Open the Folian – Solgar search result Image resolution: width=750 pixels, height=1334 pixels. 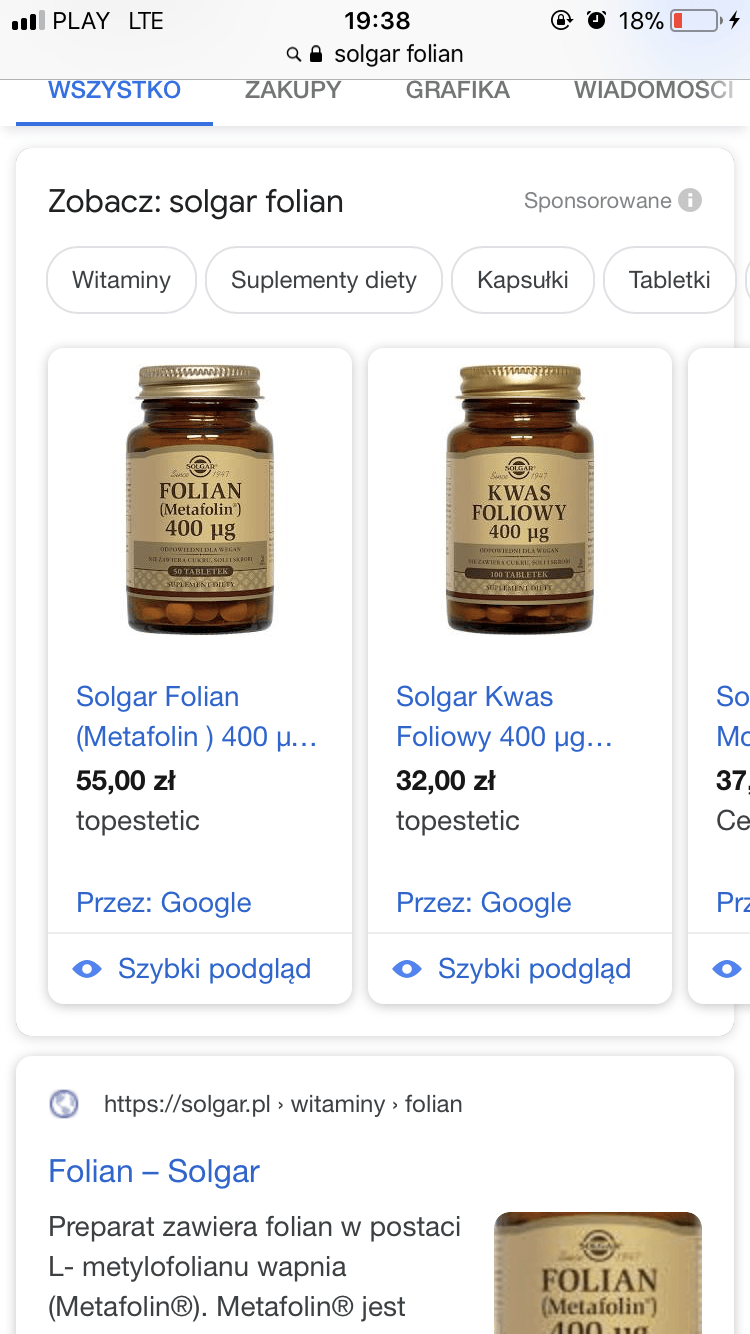(154, 1171)
